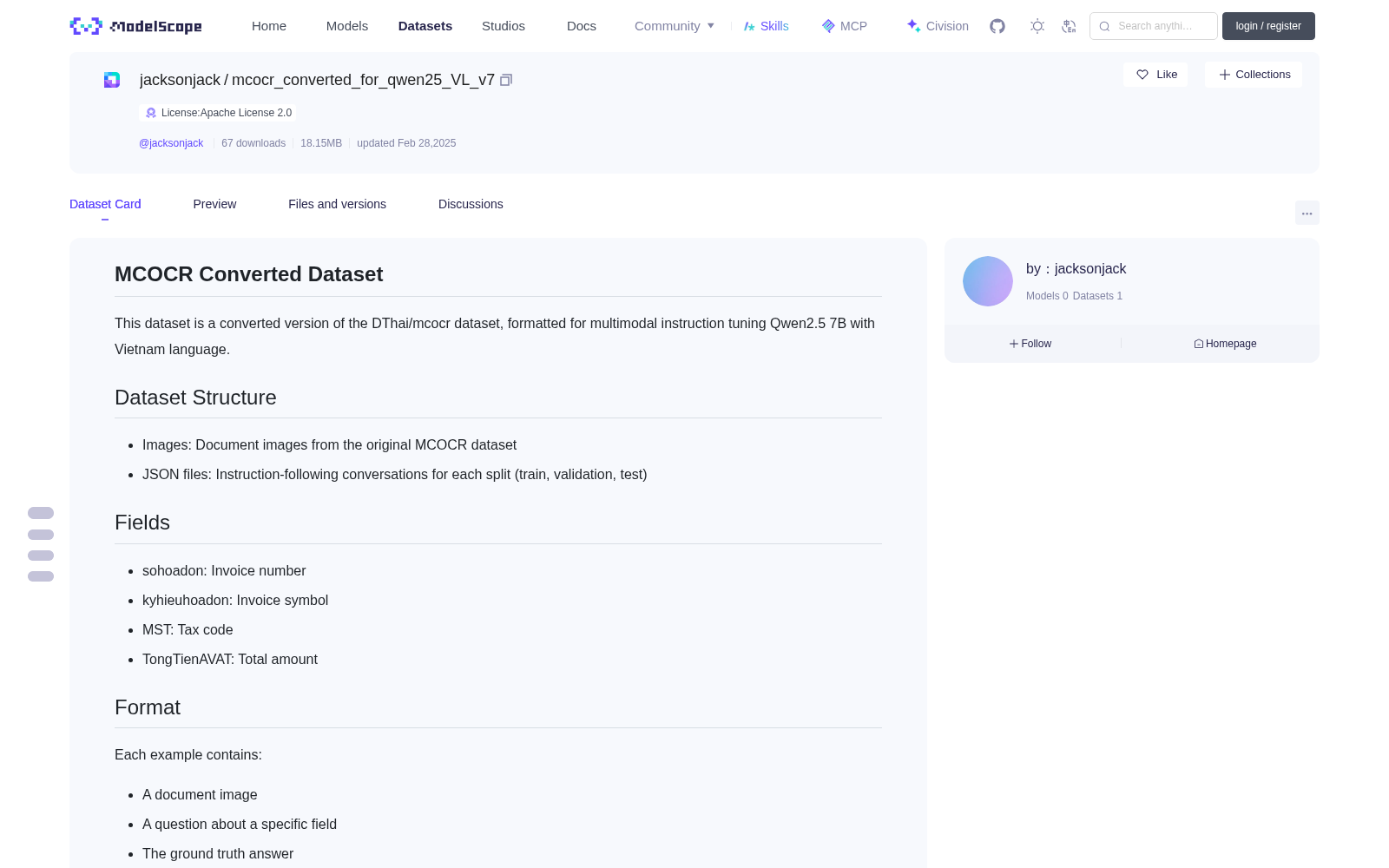Viewport: 1389px width, 868px height.
Task: Open the GitHub icon link
Action: (x=997, y=26)
